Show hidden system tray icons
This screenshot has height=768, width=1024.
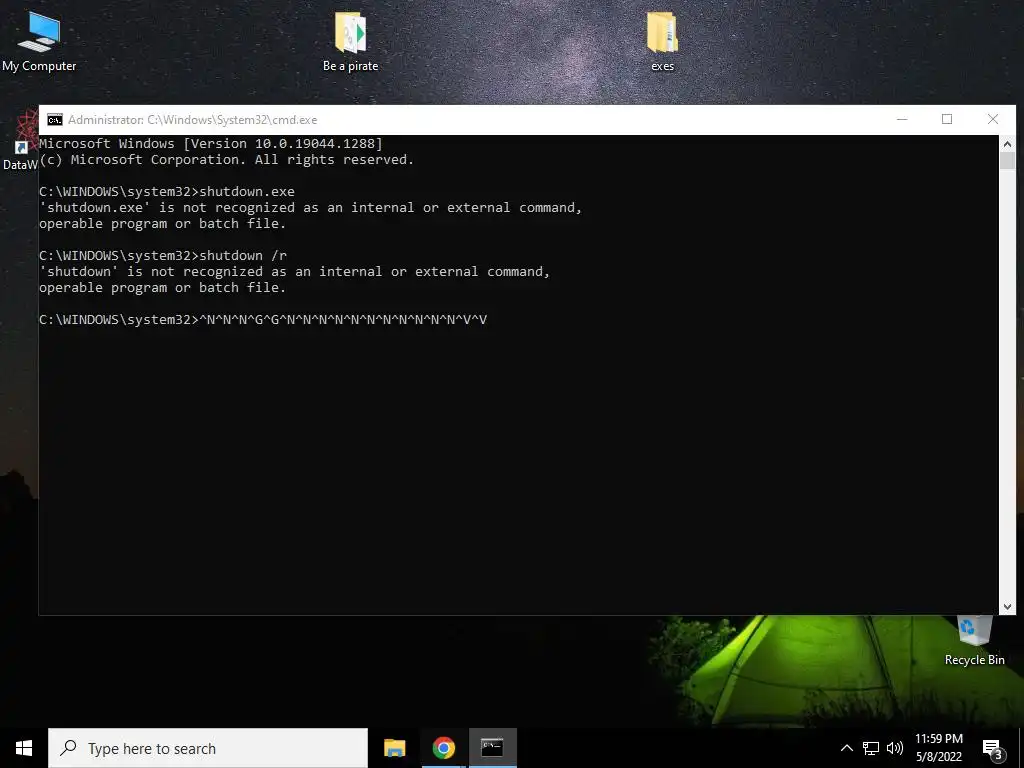[846, 748]
